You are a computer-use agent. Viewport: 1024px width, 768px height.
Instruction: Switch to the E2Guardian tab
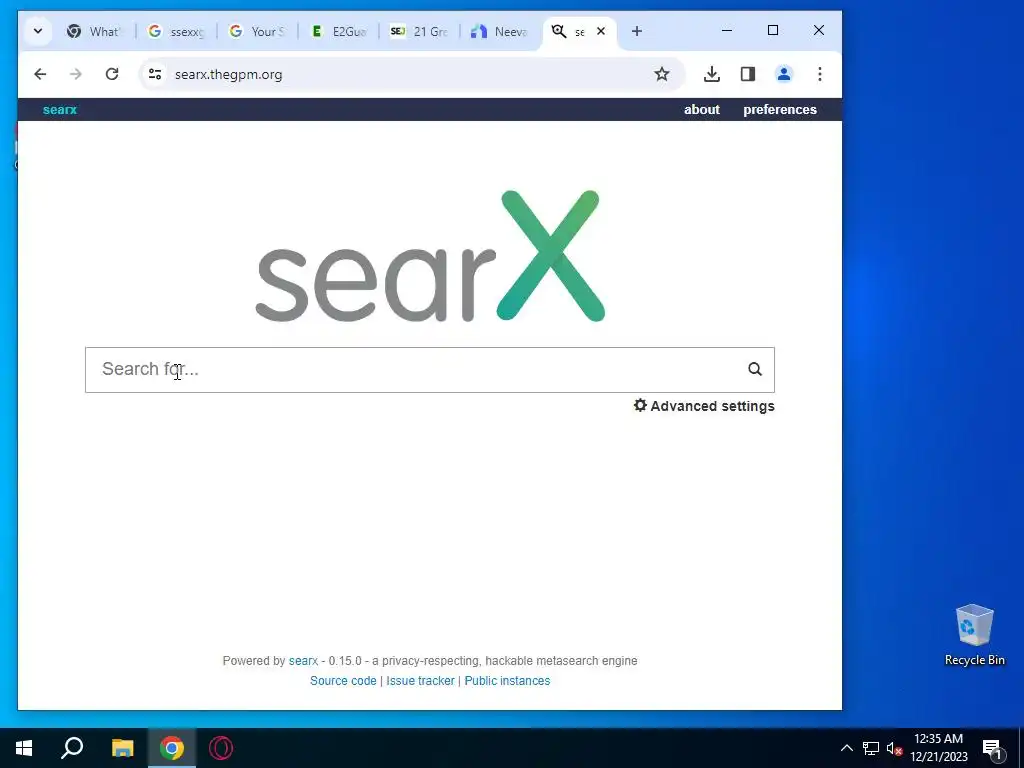point(338,31)
